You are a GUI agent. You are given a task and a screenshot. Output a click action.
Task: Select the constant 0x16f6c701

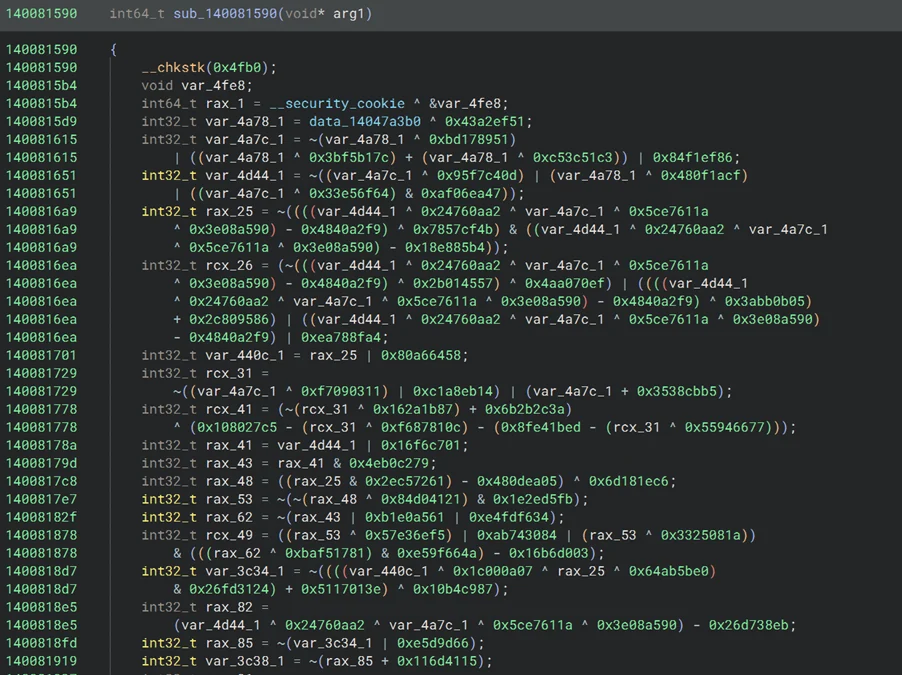pyautogui.click(x=421, y=445)
